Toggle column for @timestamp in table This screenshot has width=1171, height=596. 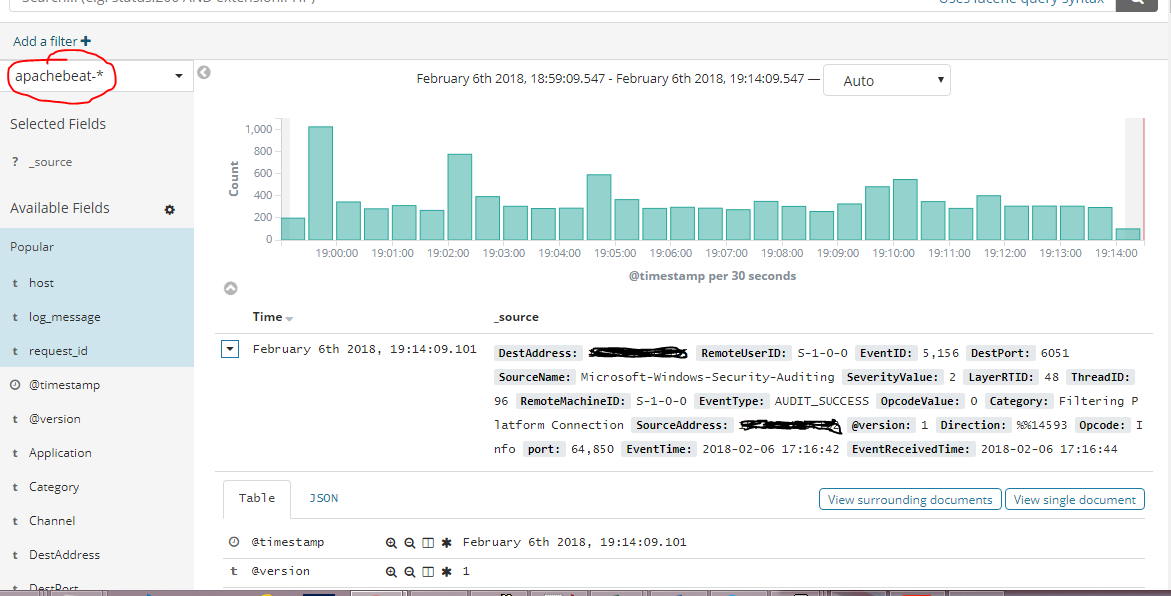pyautogui.click(x=428, y=543)
